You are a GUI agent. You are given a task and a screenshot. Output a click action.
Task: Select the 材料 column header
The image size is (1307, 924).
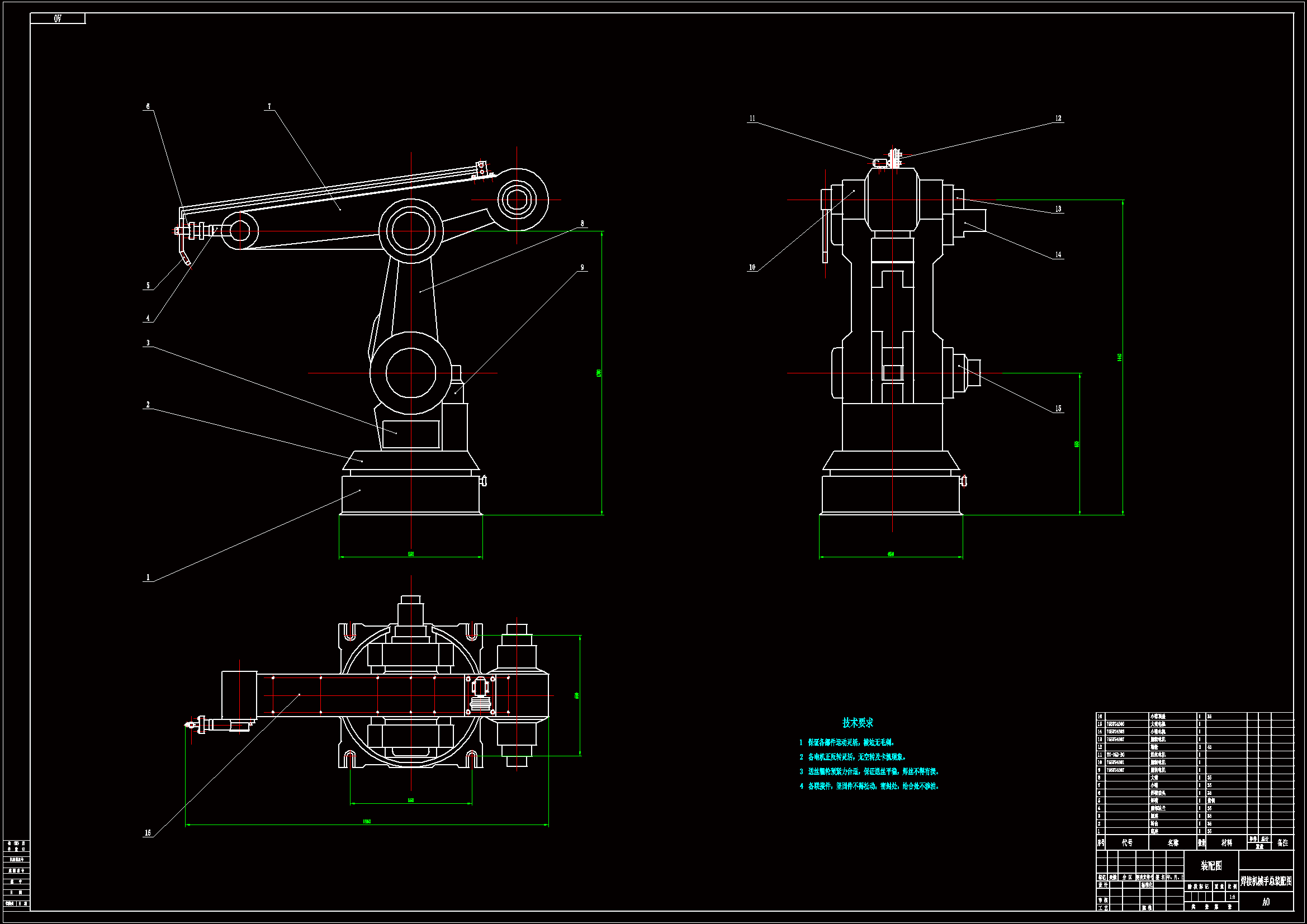[1226, 842]
